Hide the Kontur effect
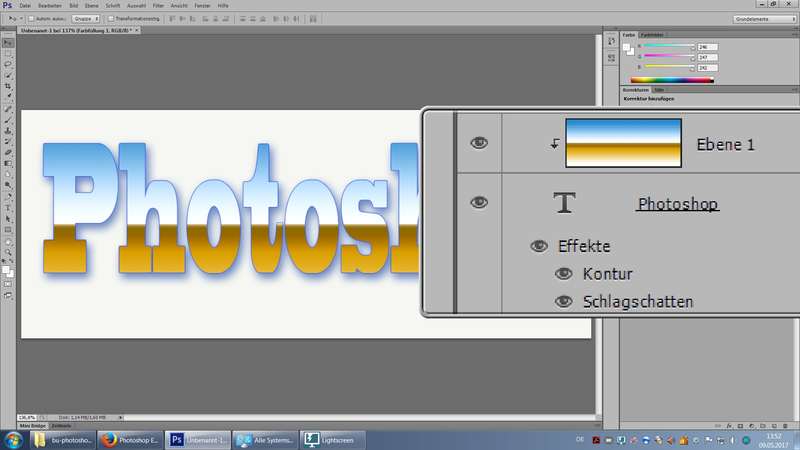The height and width of the screenshot is (450, 800). [563, 274]
